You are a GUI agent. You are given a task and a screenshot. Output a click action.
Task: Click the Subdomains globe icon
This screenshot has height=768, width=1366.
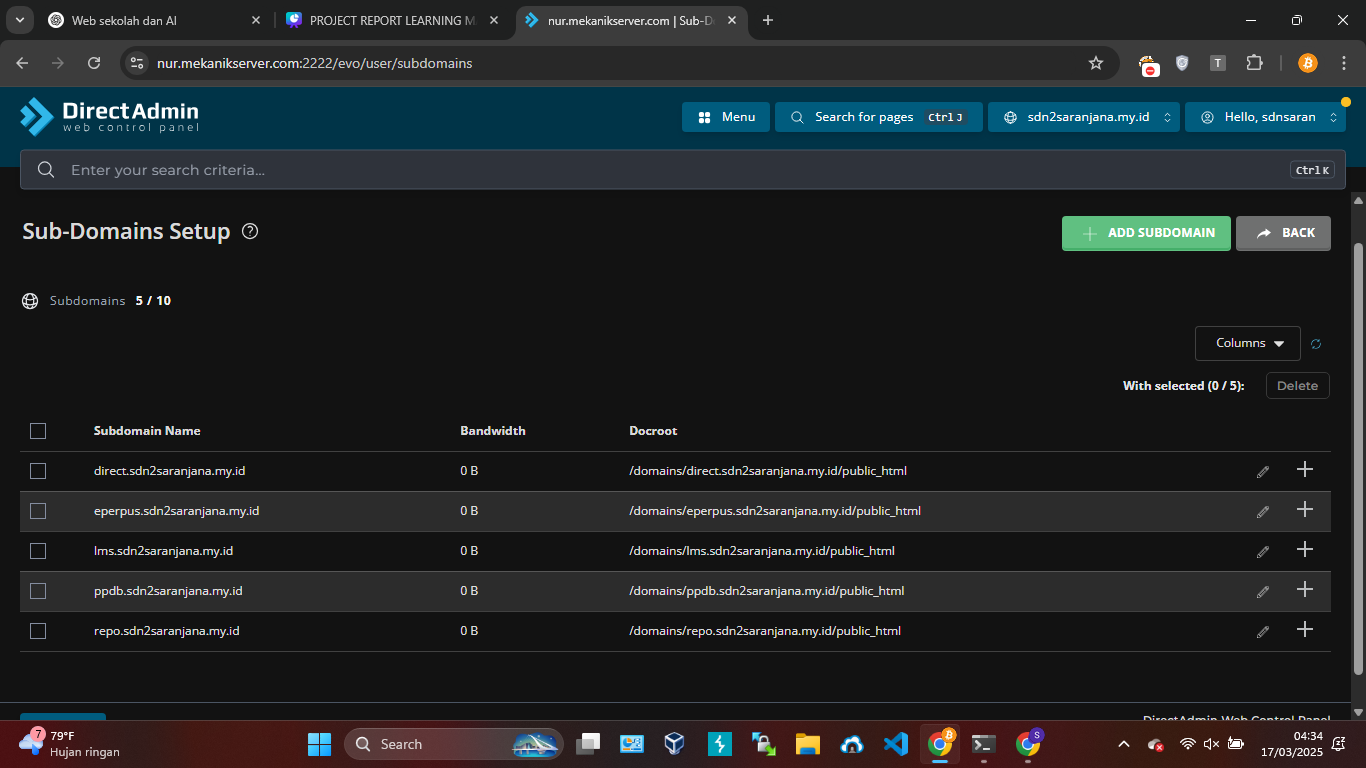point(30,301)
